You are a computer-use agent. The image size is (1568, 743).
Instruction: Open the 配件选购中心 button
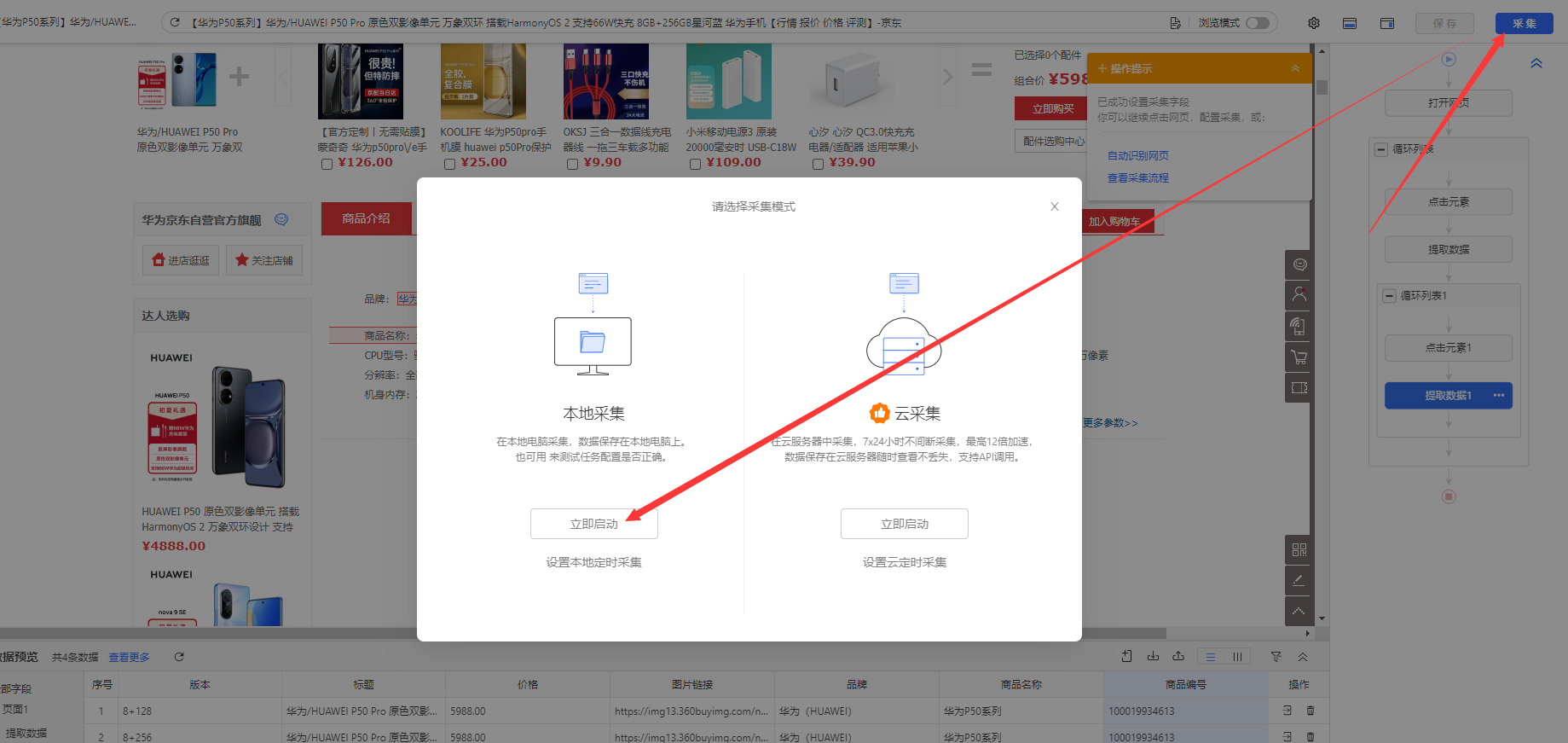pyautogui.click(x=1053, y=142)
